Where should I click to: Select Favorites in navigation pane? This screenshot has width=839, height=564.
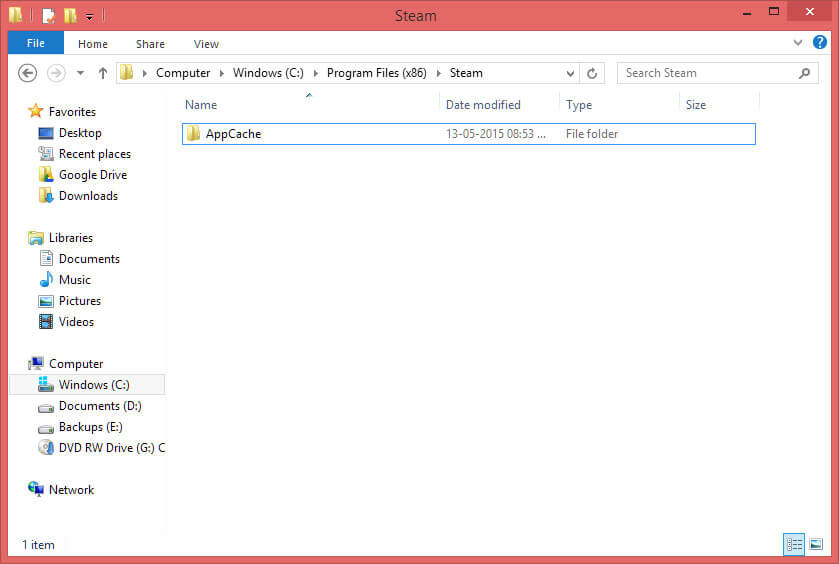point(72,112)
